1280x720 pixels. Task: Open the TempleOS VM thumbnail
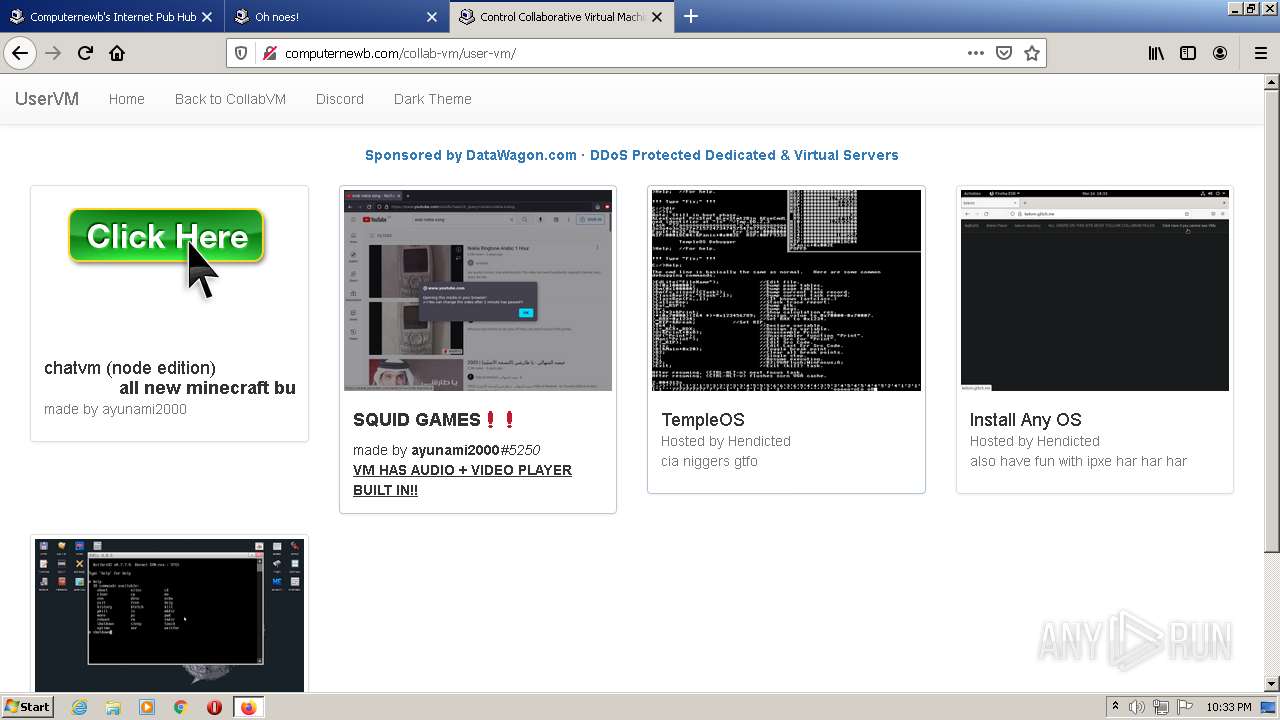(x=786, y=290)
